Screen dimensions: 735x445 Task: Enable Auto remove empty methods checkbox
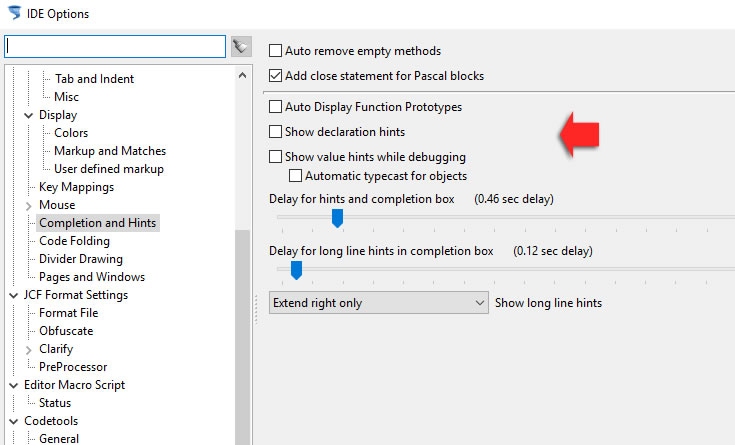[275, 51]
